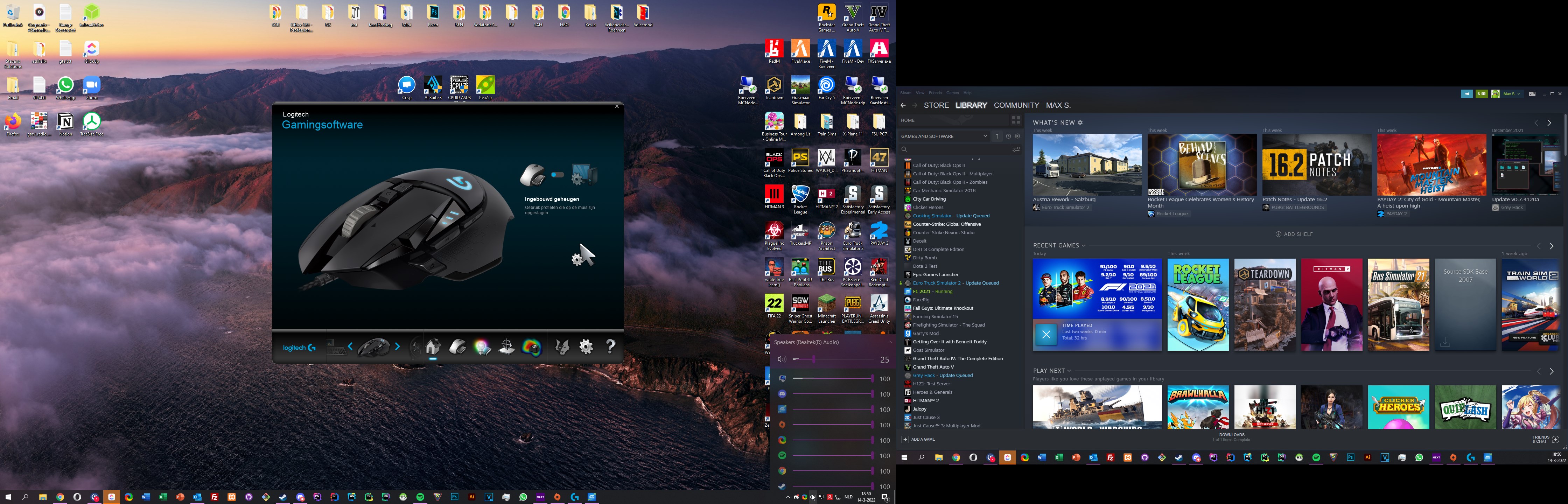
Task: Open the RGB lighting settings lightbulb icon
Action: [482, 347]
